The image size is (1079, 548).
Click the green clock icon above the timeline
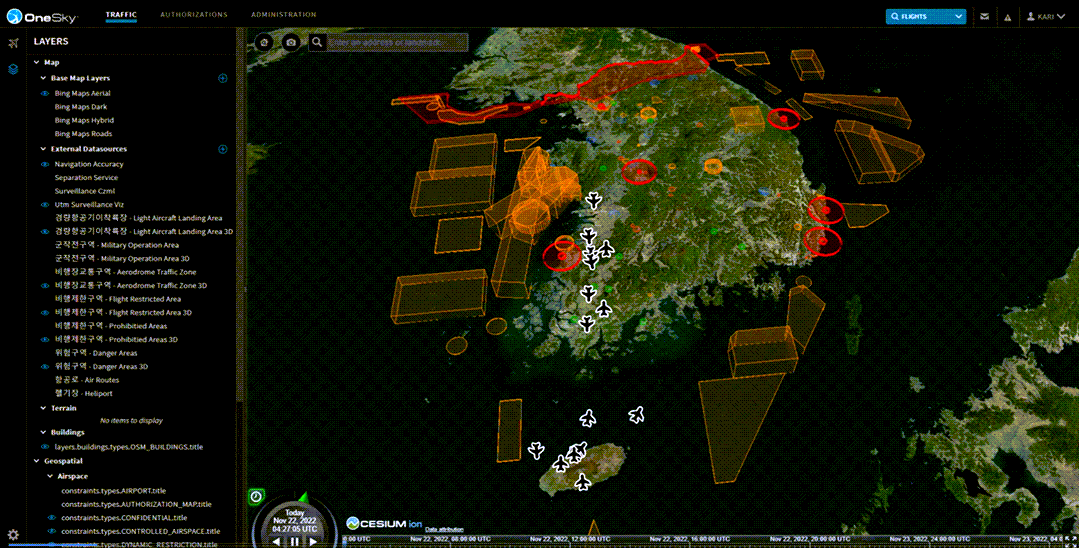pos(257,496)
